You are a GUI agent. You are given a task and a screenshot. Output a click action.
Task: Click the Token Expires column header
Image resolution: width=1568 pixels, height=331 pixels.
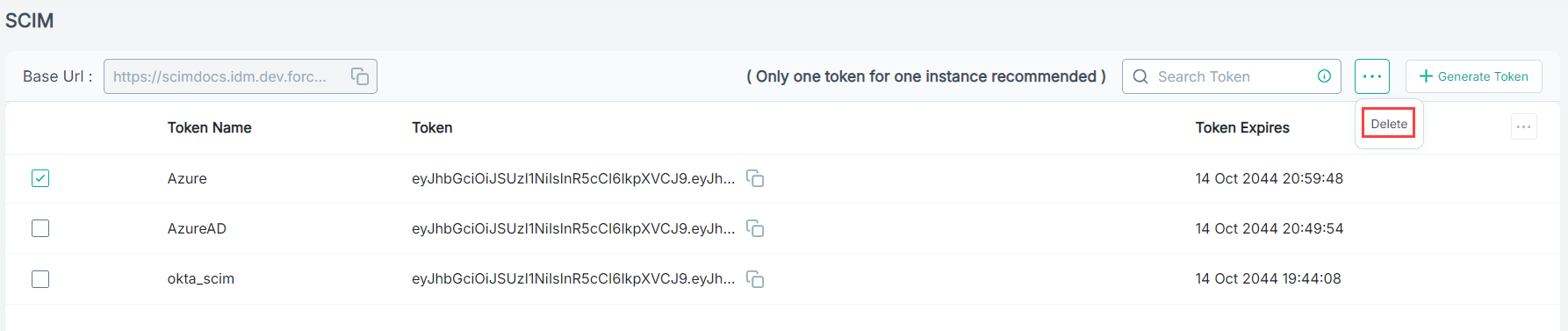pyautogui.click(x=1242, y=128)
